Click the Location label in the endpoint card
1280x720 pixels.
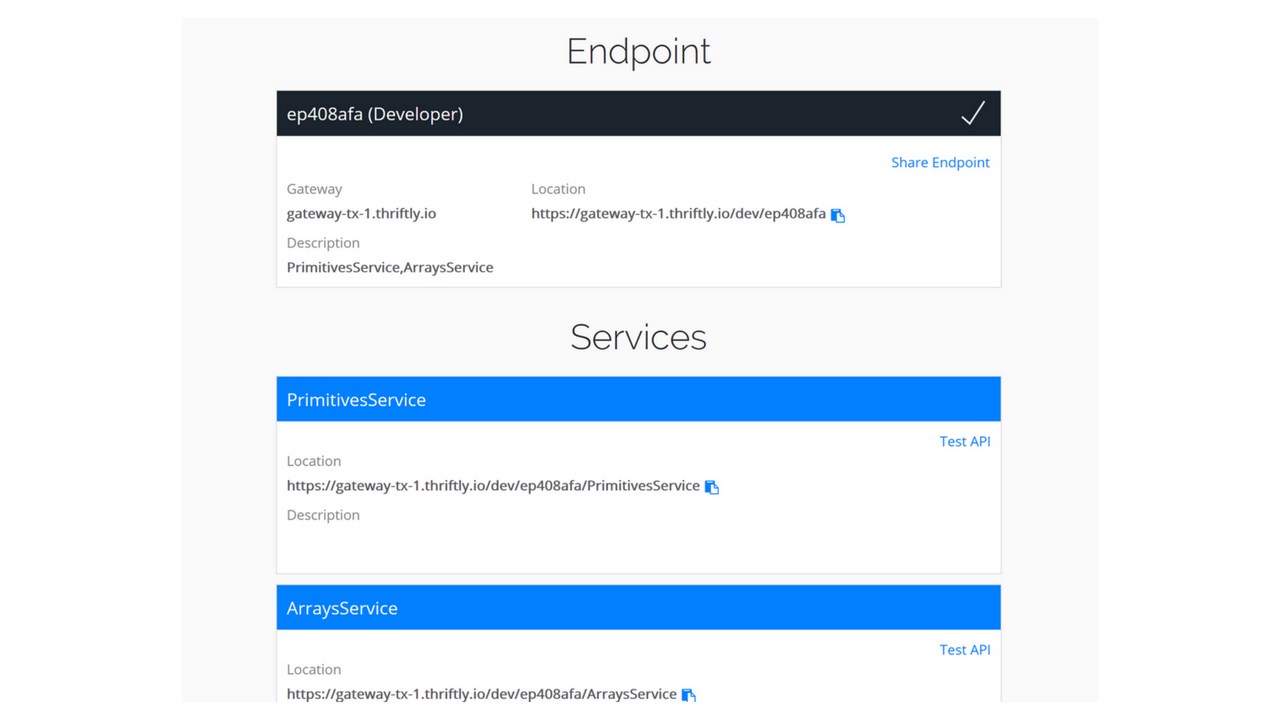(x=558, y=189)
